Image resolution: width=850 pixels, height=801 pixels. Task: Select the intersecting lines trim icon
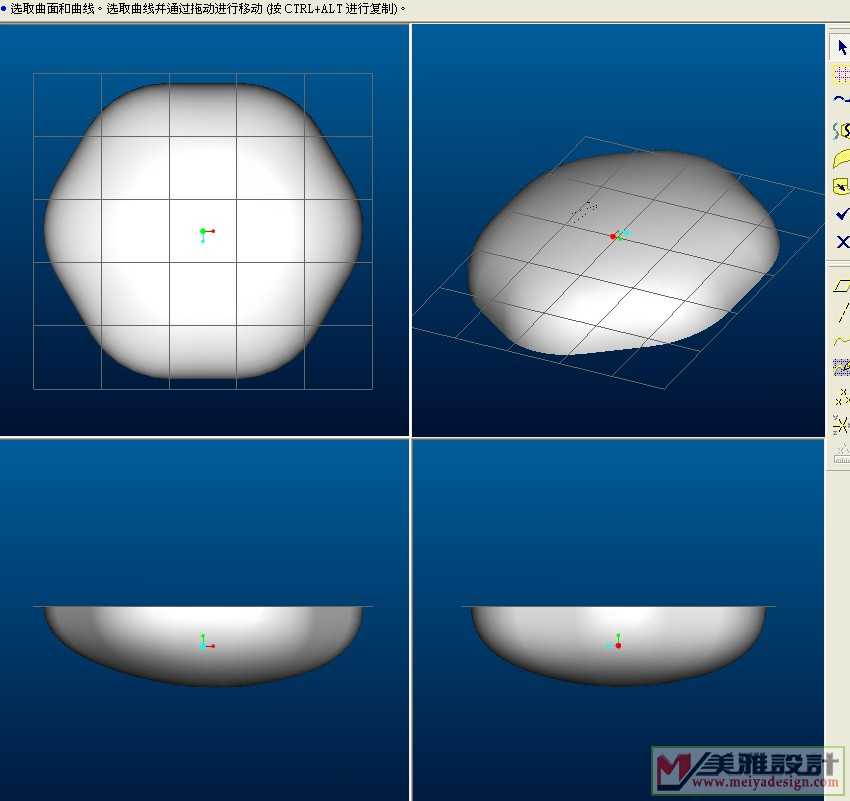pyautogui.click(x=841, y=425)
